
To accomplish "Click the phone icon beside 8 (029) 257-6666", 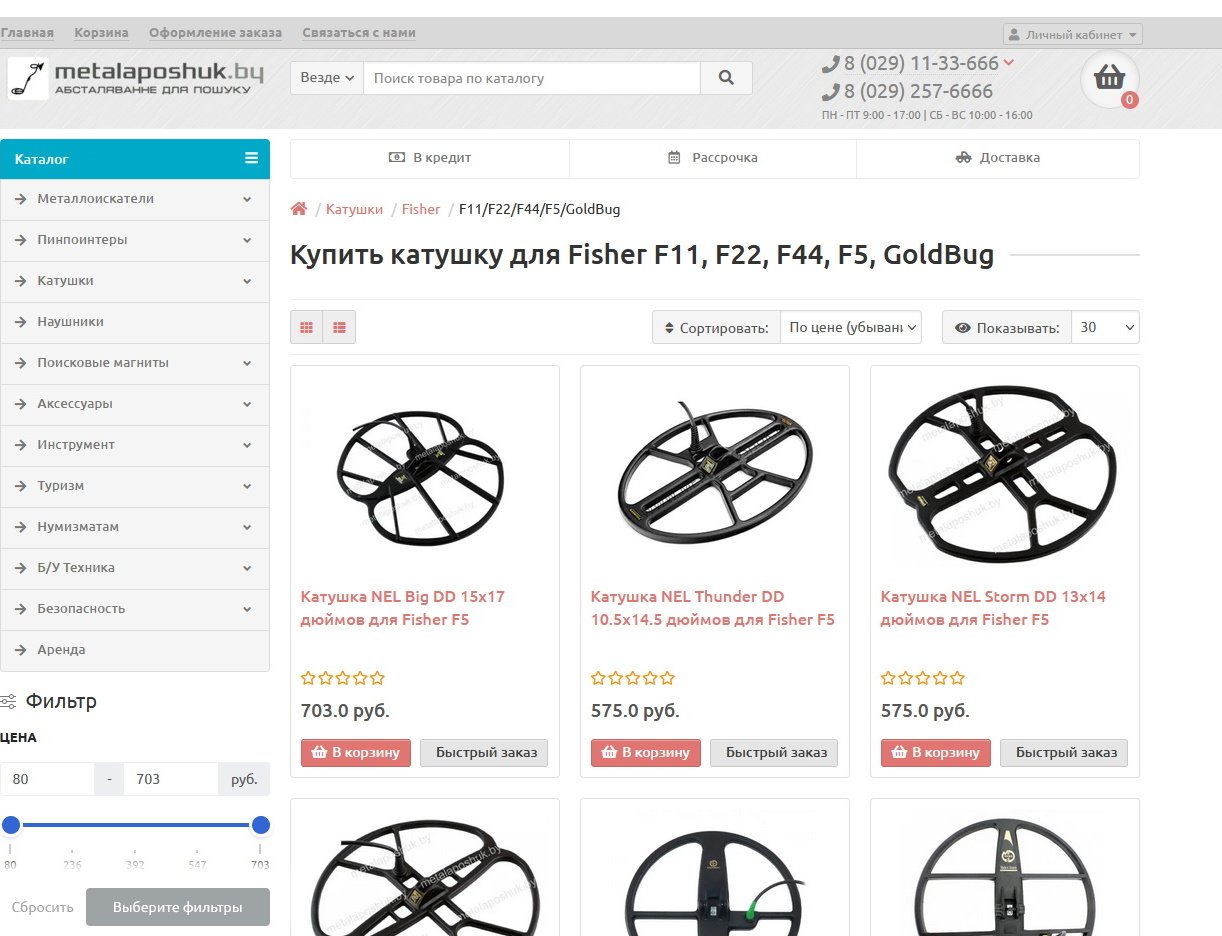I will click(x=831, y=92).
